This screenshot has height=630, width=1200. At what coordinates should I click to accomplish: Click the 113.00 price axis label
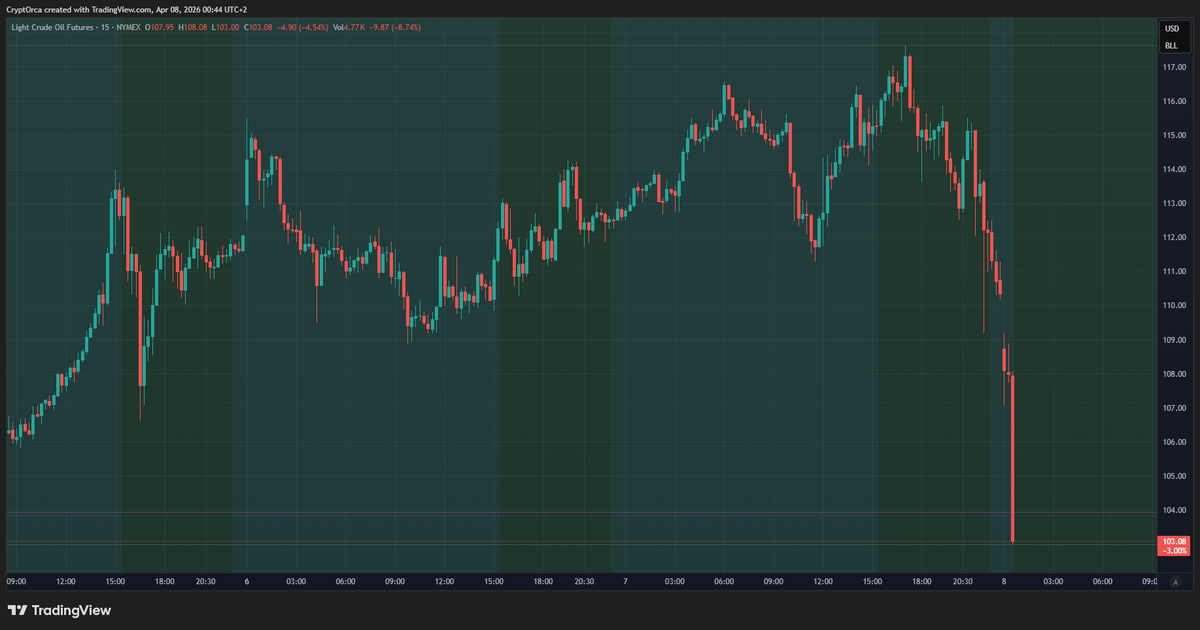click(x=1174, y=203)
